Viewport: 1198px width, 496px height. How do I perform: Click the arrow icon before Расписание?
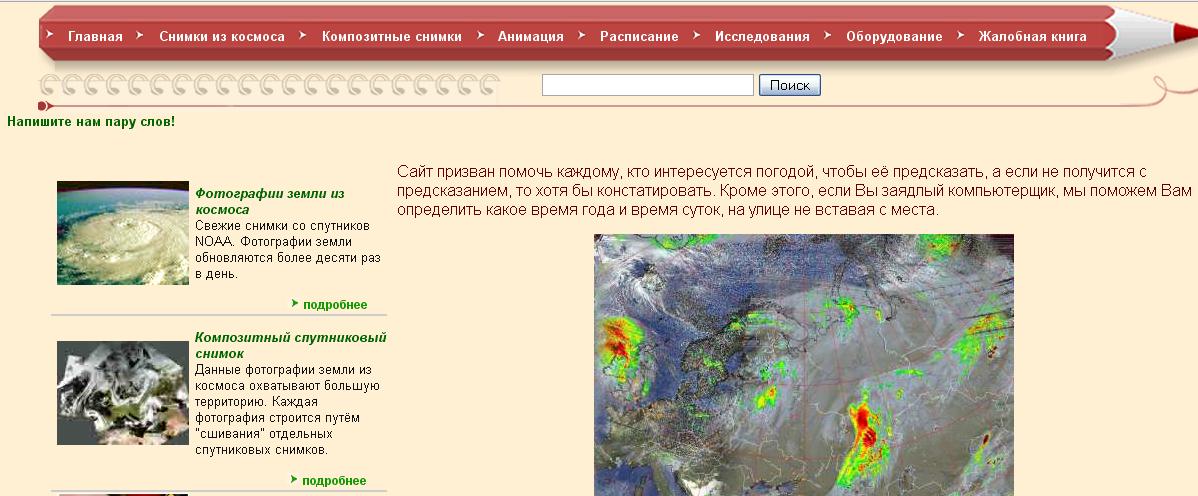click(582, 34)
